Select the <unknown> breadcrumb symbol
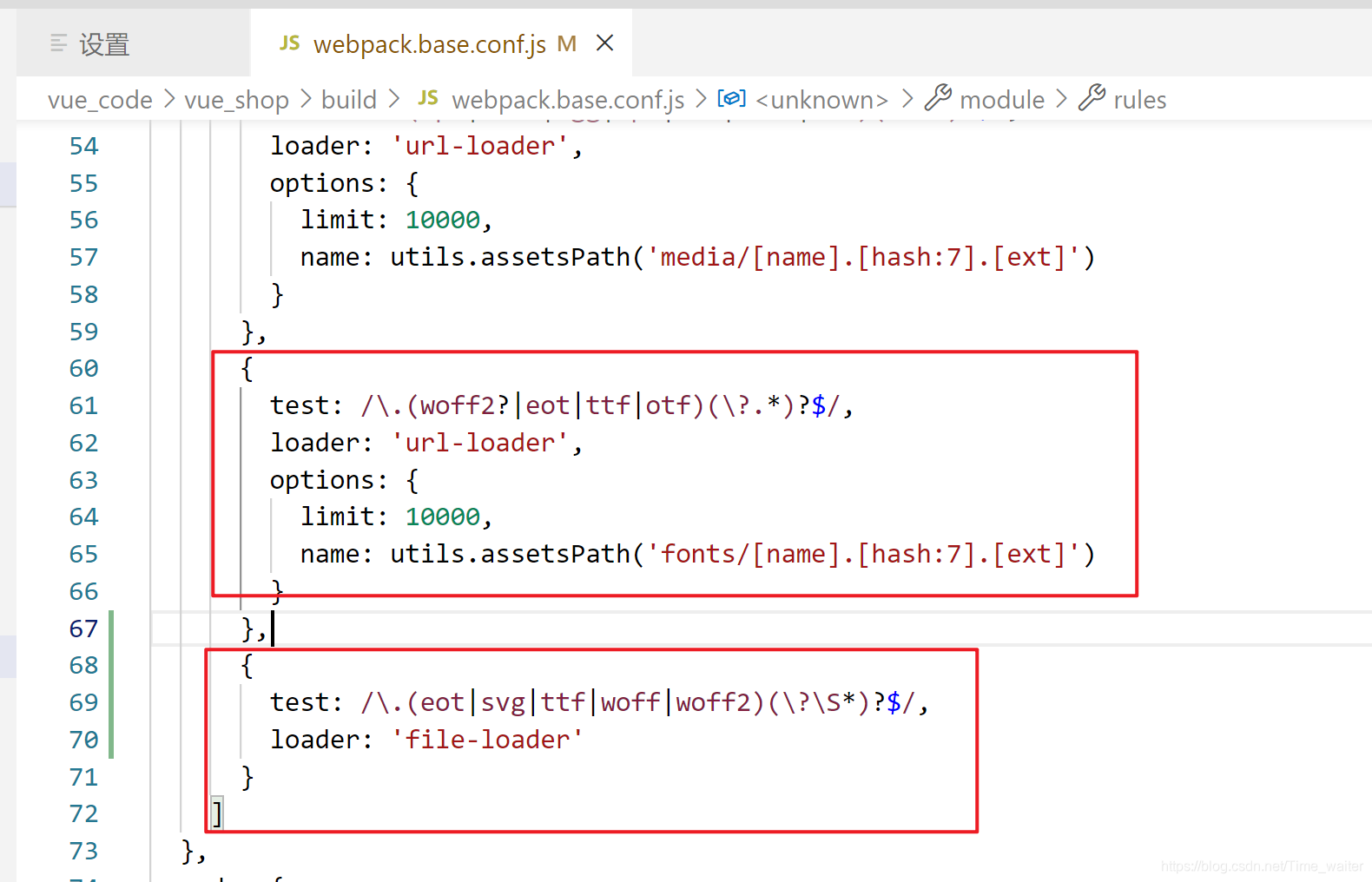The width and height of the screenshot is (1372, 882). coord(821,100)
